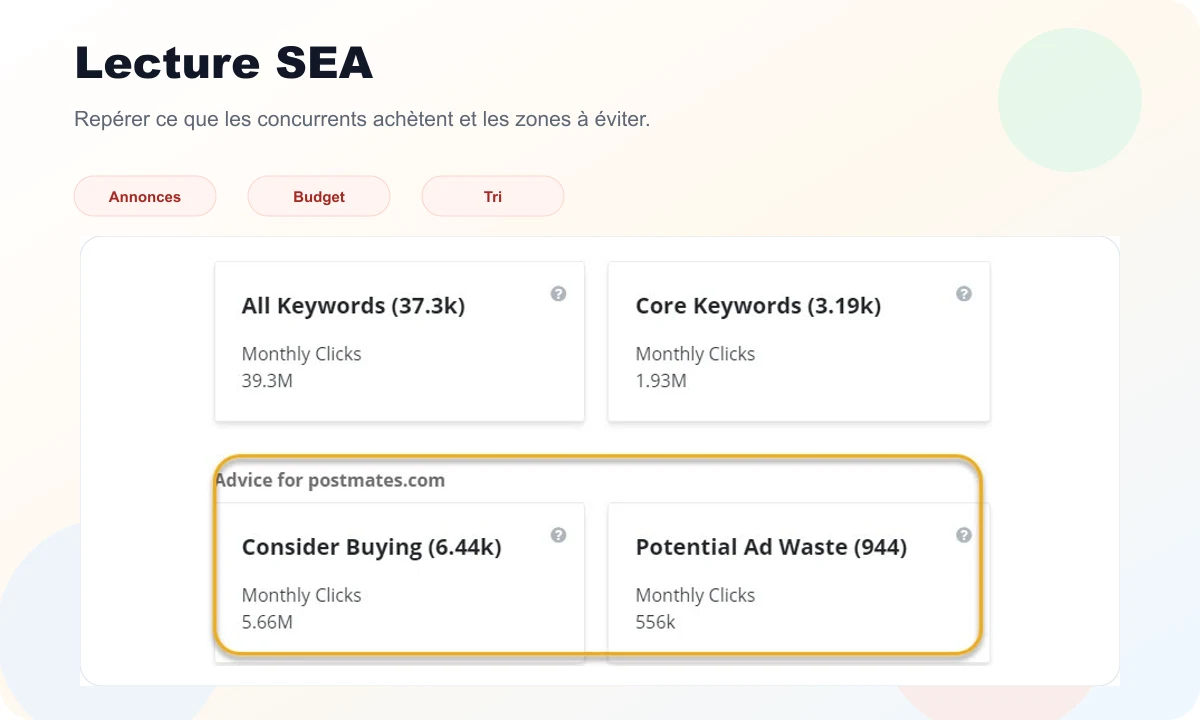Open the Consider Buying (6.44k) card title

tap(372, 547)
